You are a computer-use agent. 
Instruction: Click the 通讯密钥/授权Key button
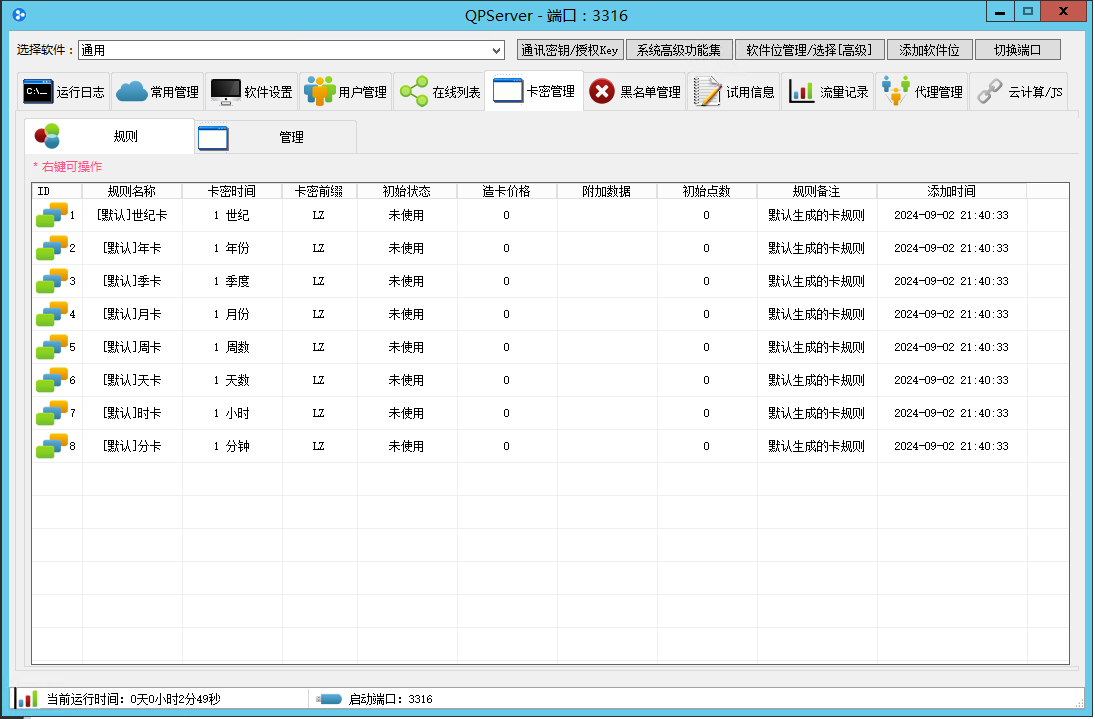click(570, 51)
